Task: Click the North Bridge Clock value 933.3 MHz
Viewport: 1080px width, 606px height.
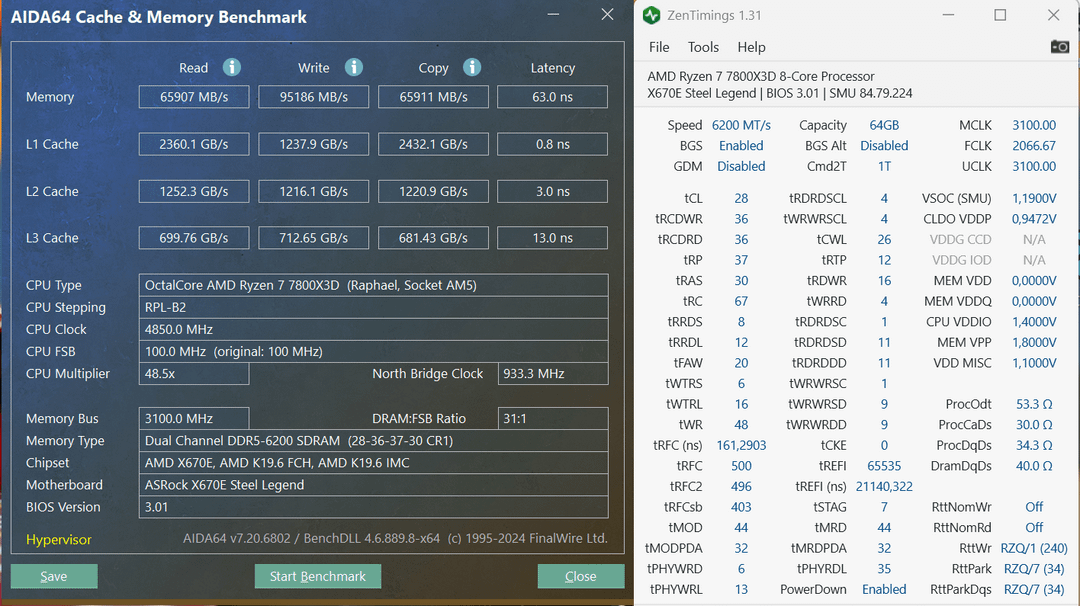Action: click(x=552, y=373)
